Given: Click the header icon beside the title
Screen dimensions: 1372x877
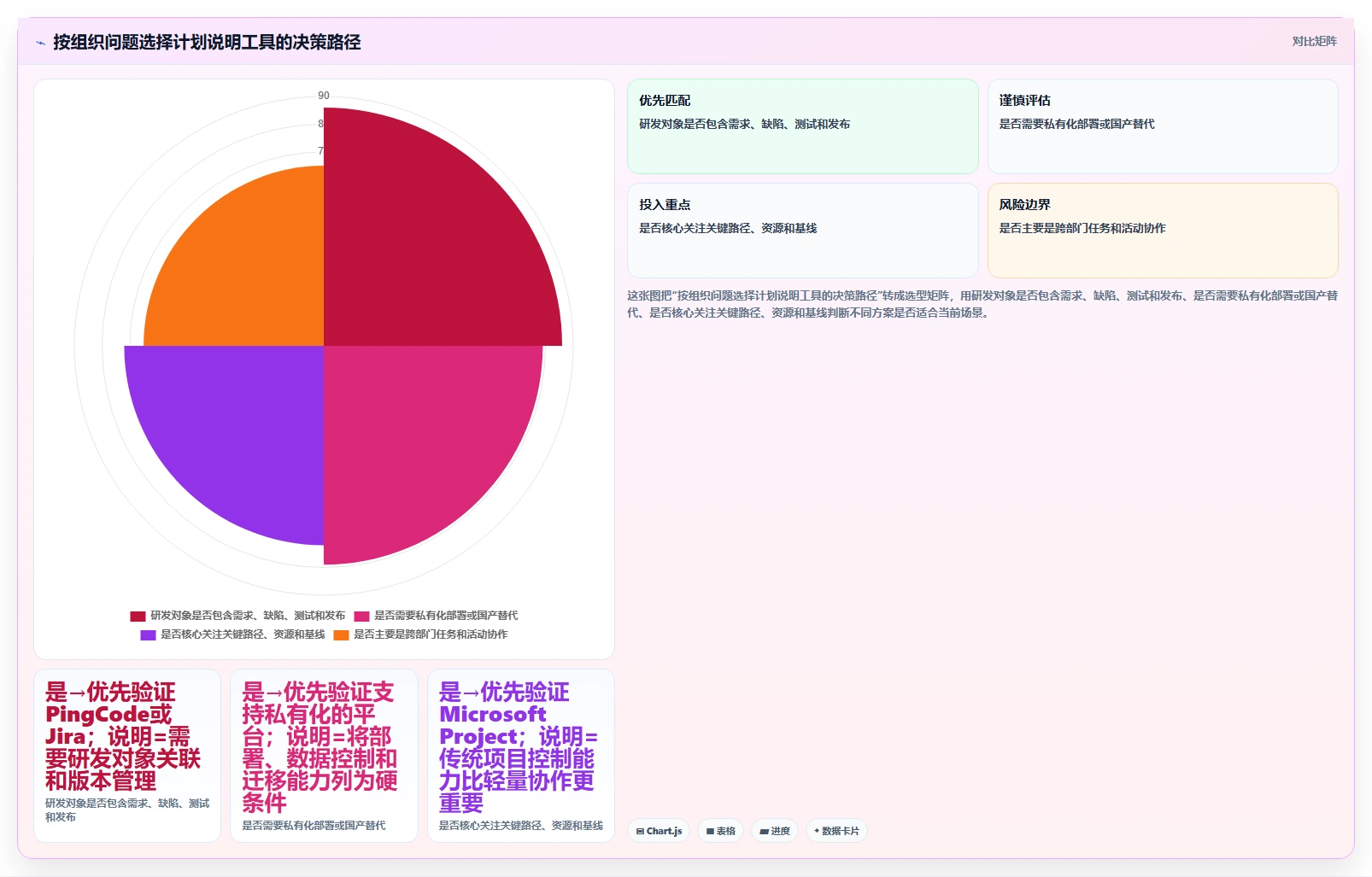Looking at the screenshot, I should [x=40, y=43].
